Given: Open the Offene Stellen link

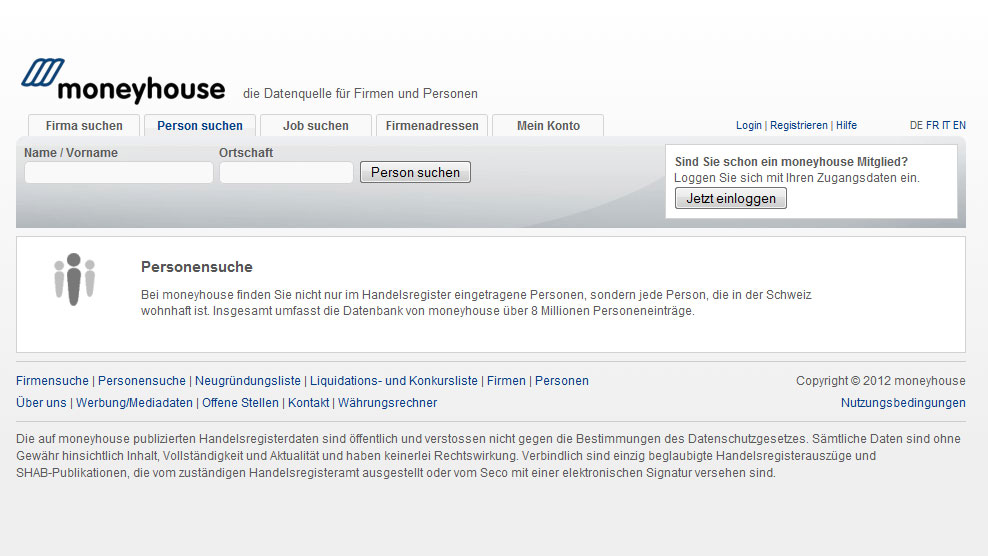Looking at the screenshot, I should click(240, 403).
